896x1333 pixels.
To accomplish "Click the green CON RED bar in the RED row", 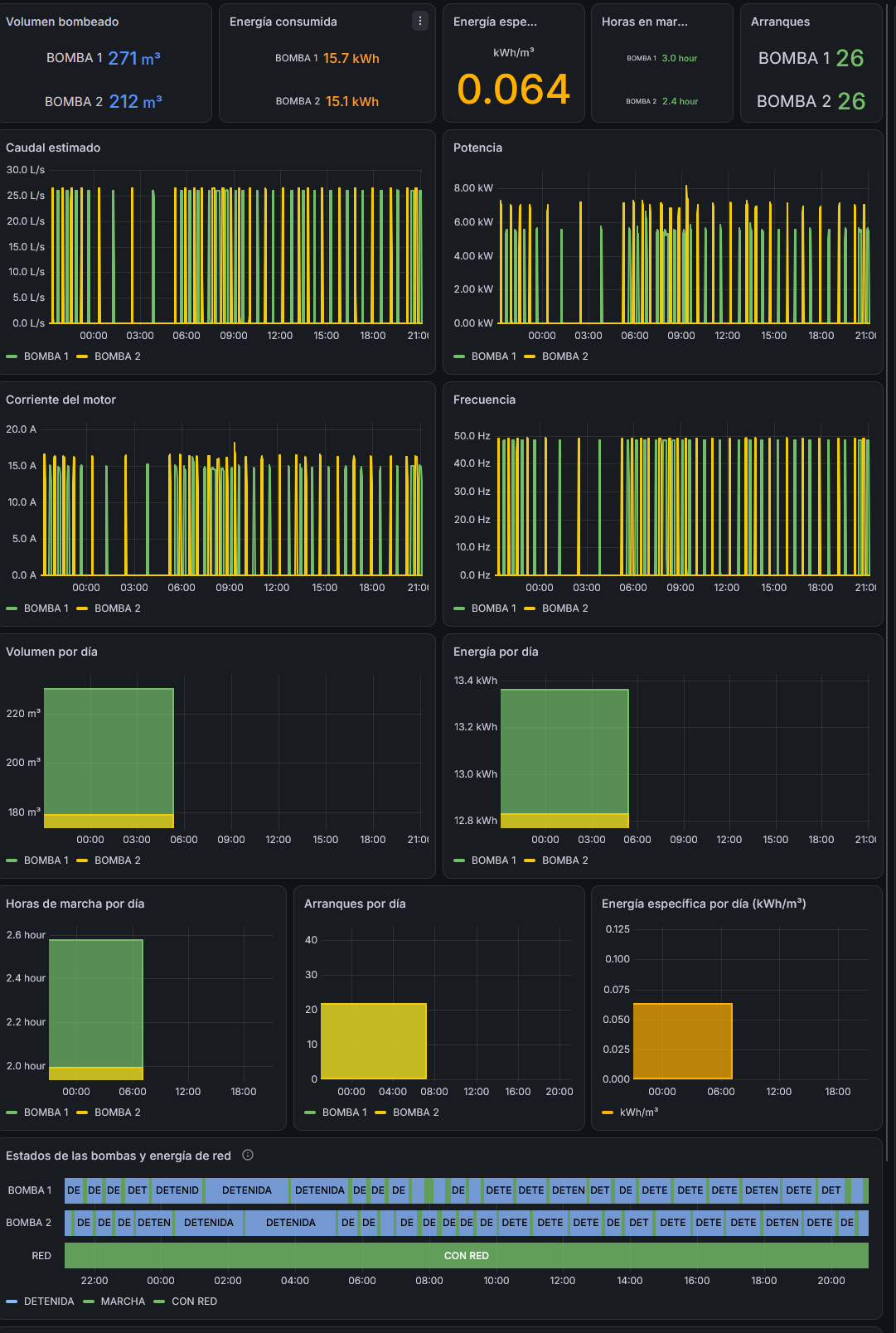I will coord(467,1255).
